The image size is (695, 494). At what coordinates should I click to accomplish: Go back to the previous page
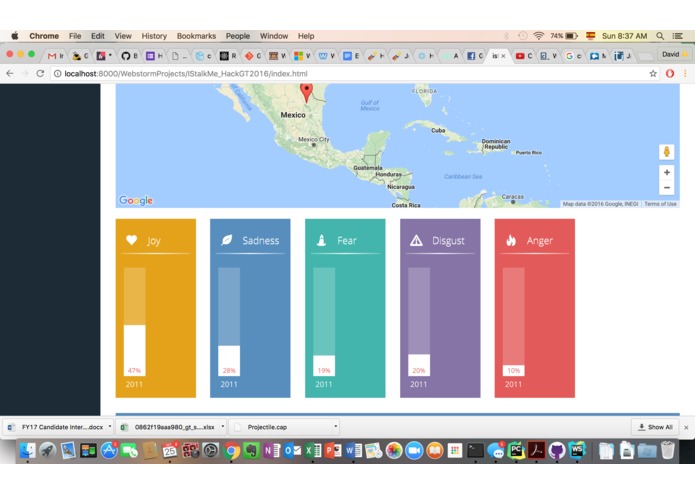pyautogui.click(x=10, y=74)
